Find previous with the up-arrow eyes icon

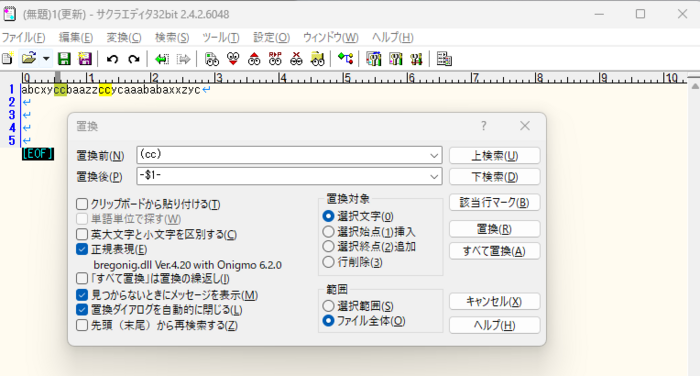[x=254, y=58]
